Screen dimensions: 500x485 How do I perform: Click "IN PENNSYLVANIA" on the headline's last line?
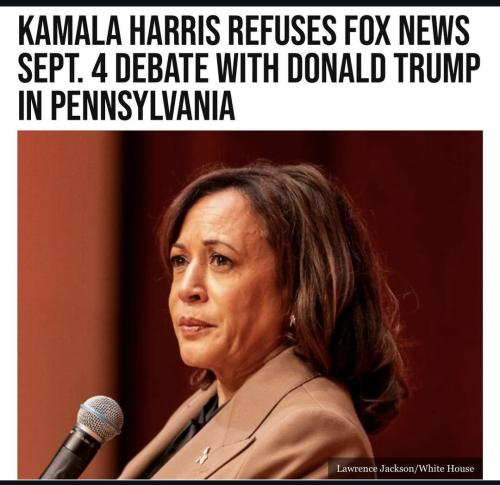[x=127, y=105]
